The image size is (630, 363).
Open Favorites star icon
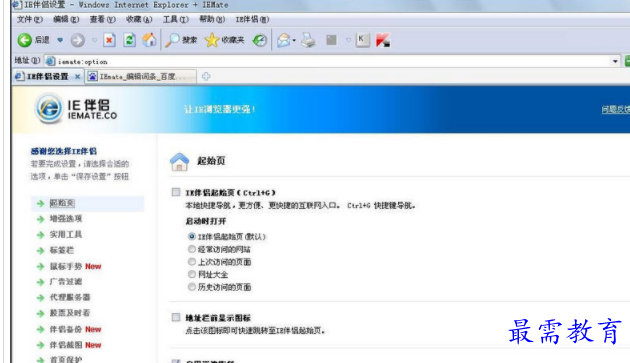[x=211, y=40]
